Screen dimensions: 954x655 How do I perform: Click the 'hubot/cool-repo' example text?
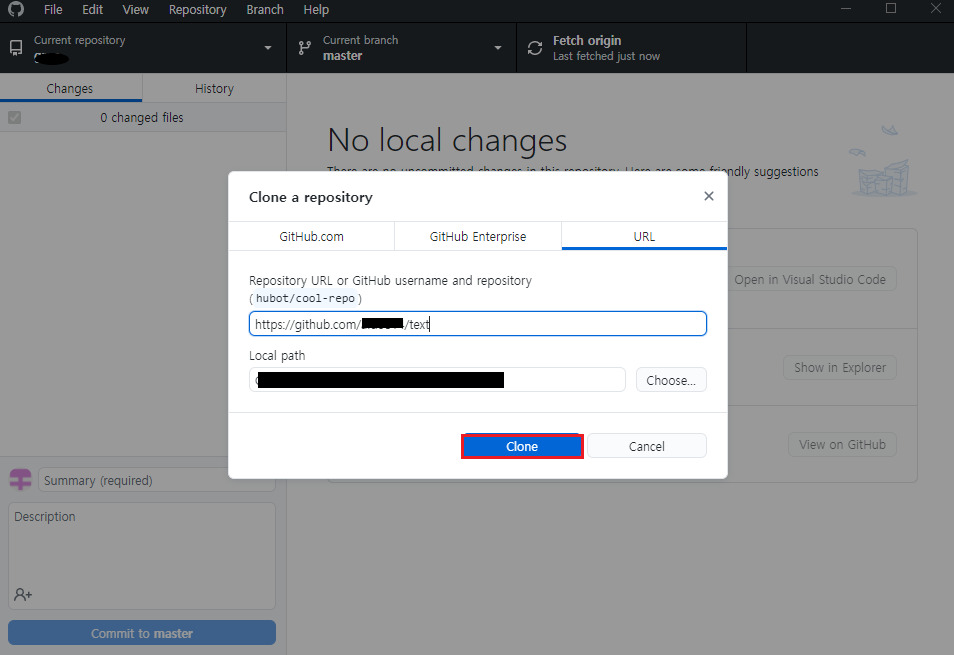coord(305,298)
